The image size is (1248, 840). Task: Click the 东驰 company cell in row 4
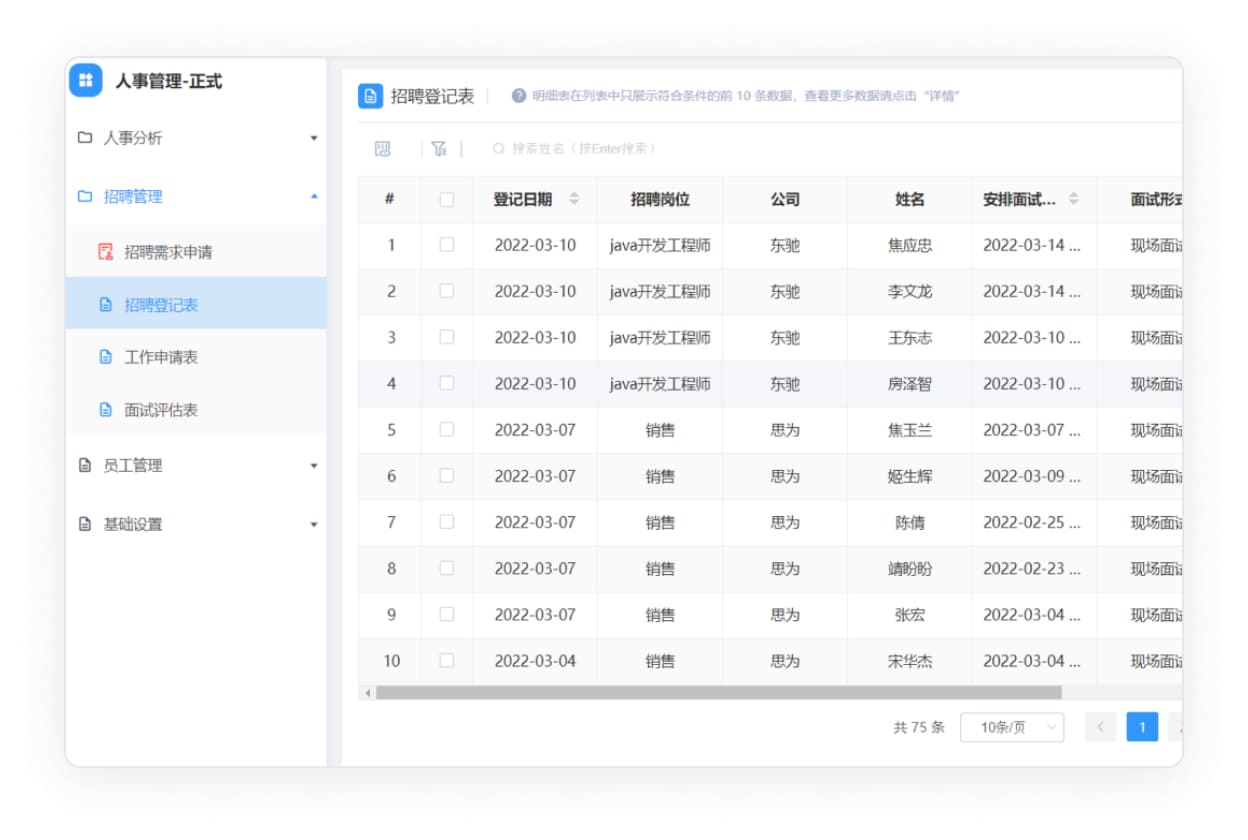pyautogui.click(x=785, y=383)
